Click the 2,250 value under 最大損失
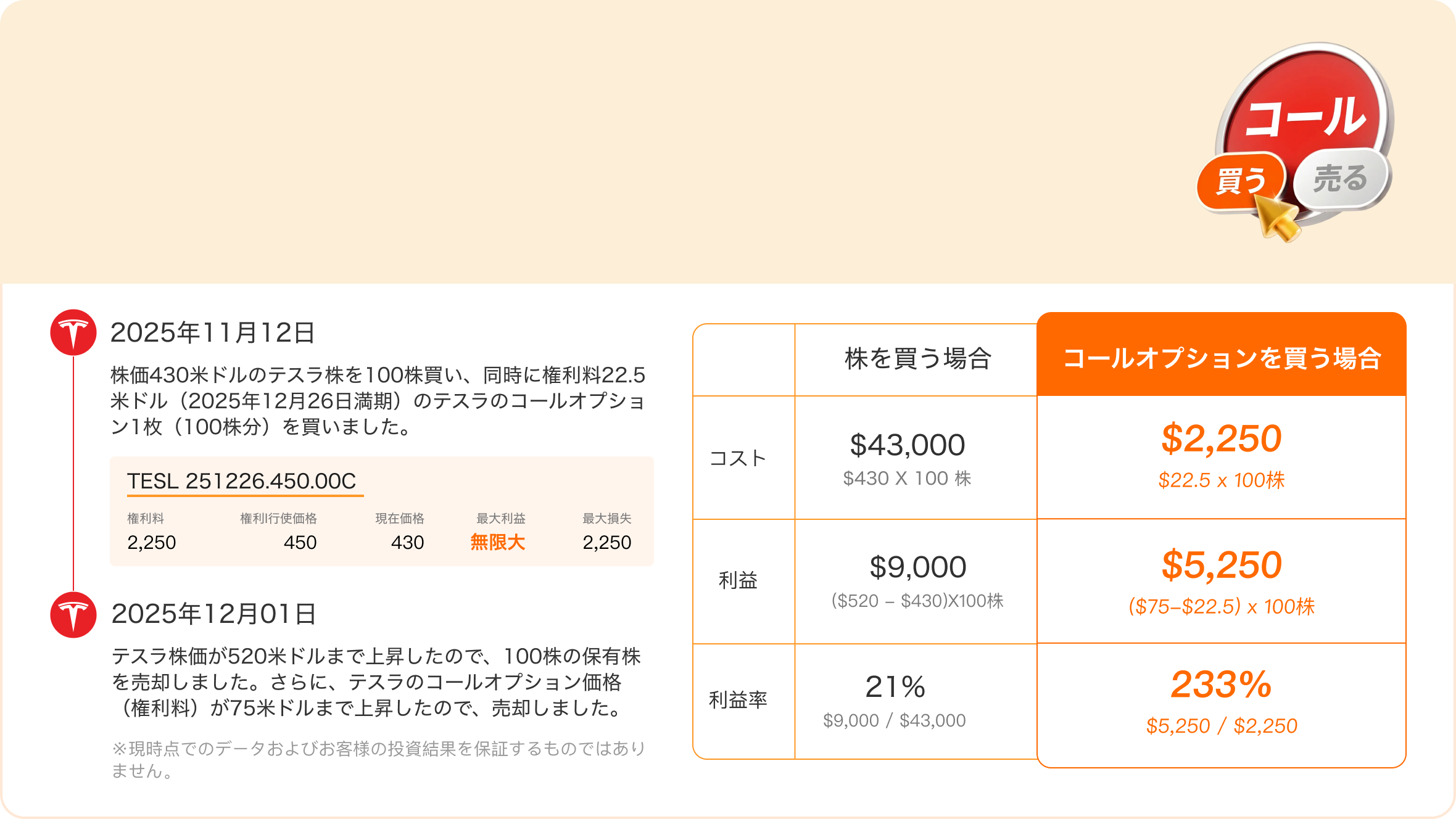 coord(607,543)
